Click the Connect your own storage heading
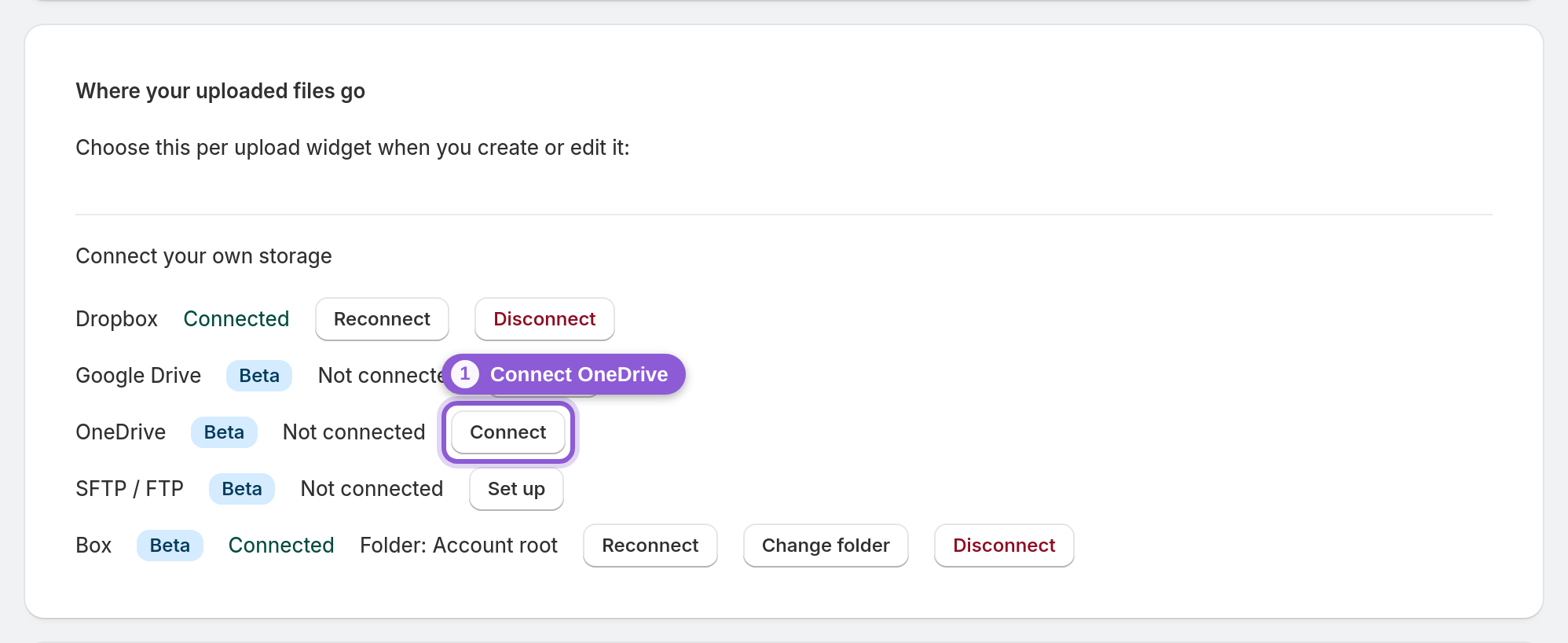 [204, 256]
